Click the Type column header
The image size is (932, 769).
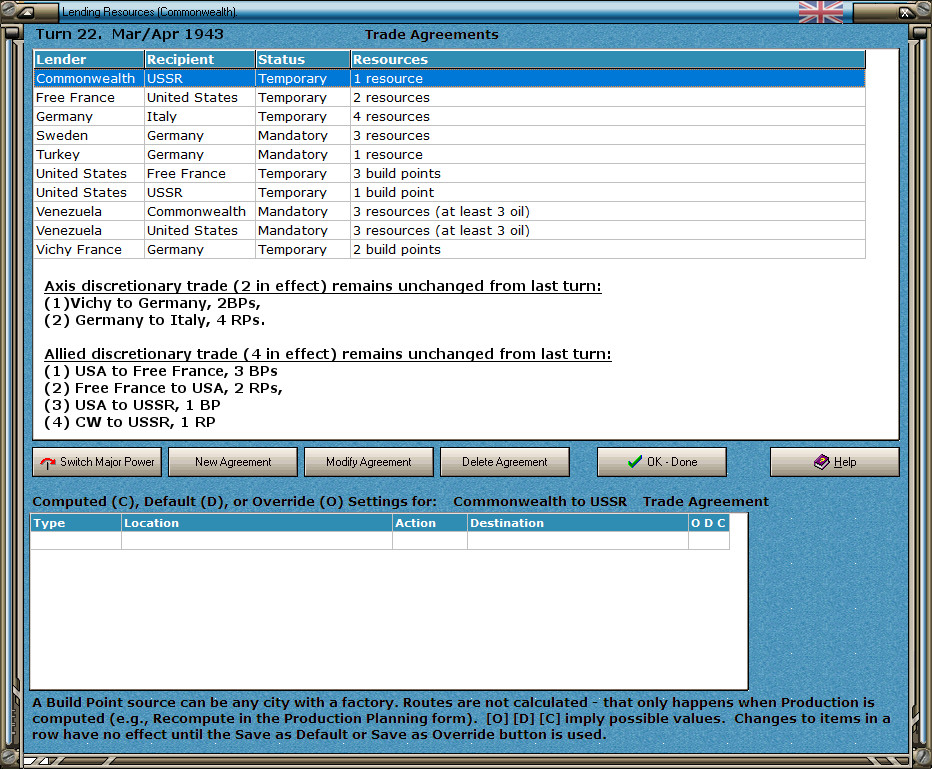point(75,523)
